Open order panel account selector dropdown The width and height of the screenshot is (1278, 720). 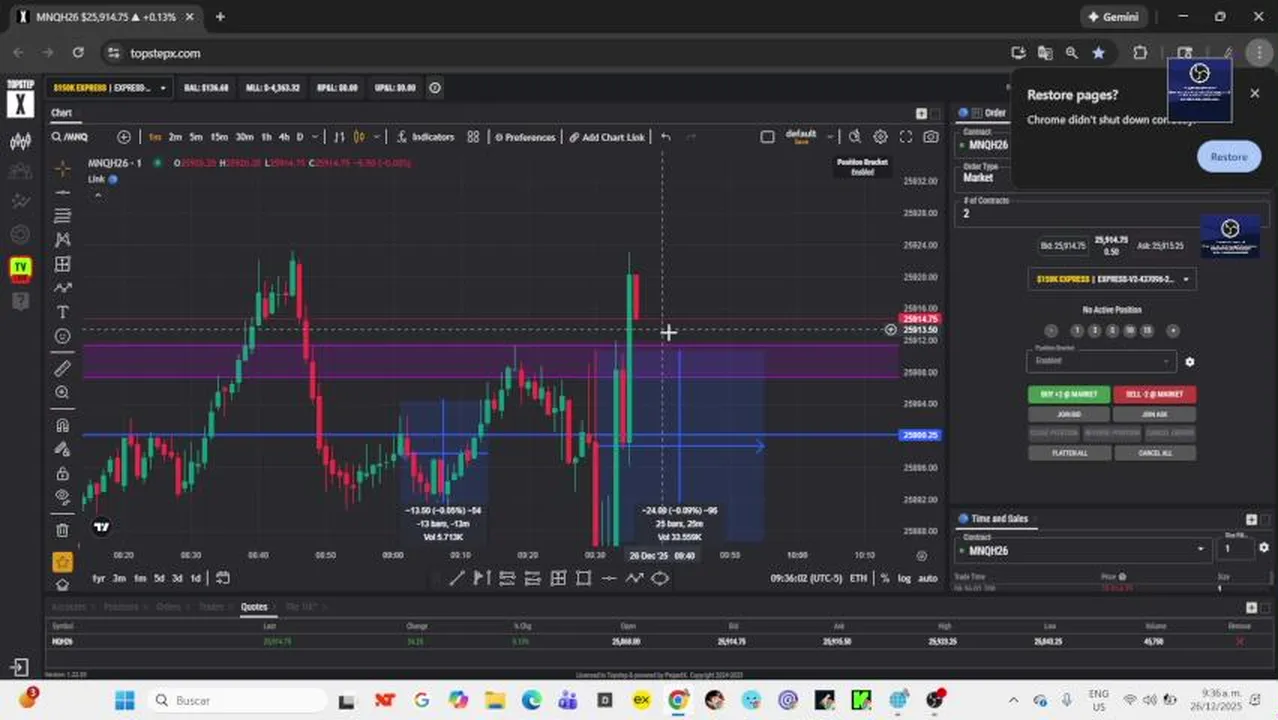pyautogui.click(x=1112, y=279)
